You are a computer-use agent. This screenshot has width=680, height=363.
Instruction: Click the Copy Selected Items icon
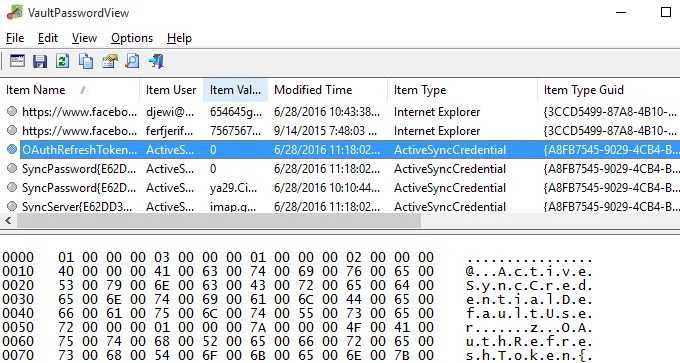pos(86,61)
